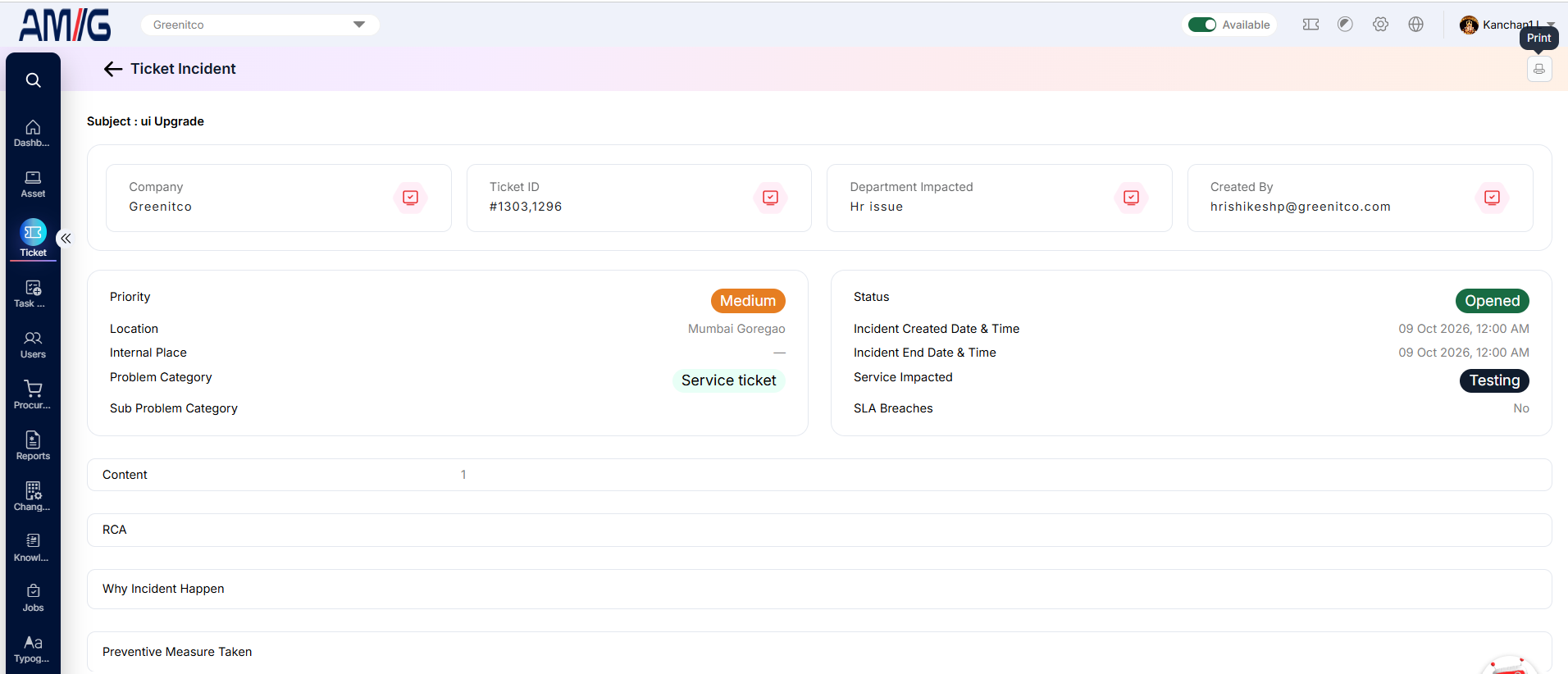Image resolution: width=1568 pixels, height=674 pixels.
Task: Select the Content section row
Action: (819, 475)
